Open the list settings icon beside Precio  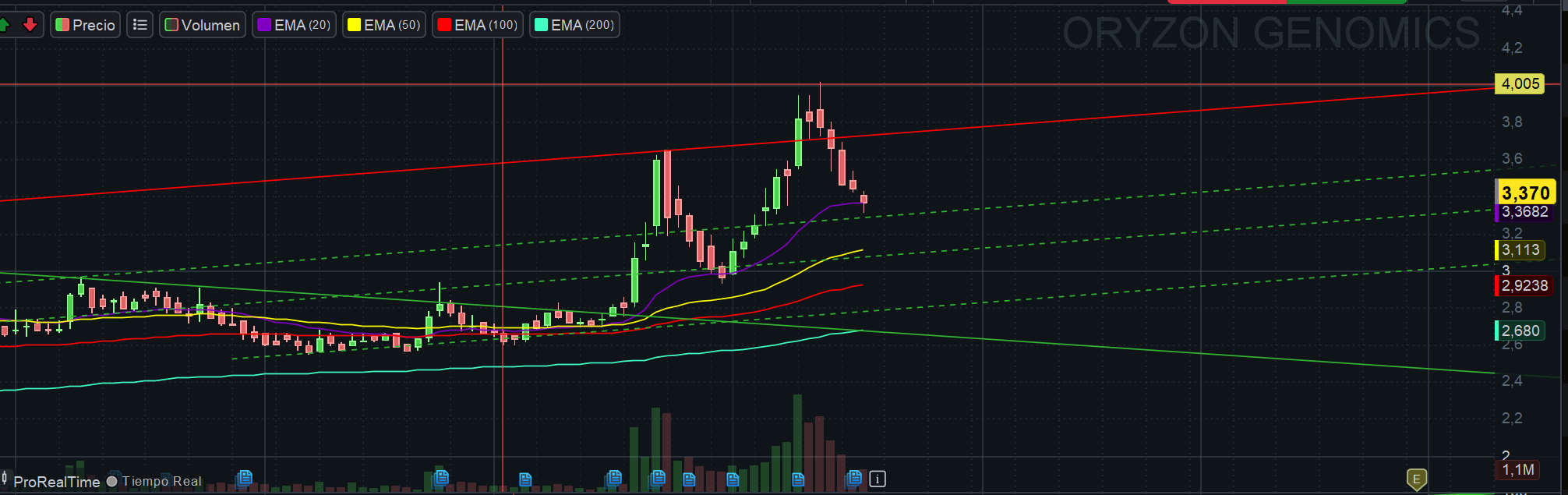[140, 25]
